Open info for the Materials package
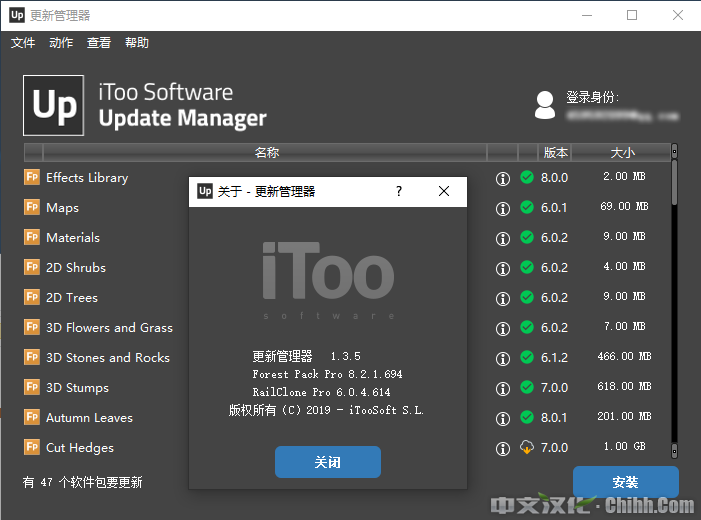 pos(503,238)
